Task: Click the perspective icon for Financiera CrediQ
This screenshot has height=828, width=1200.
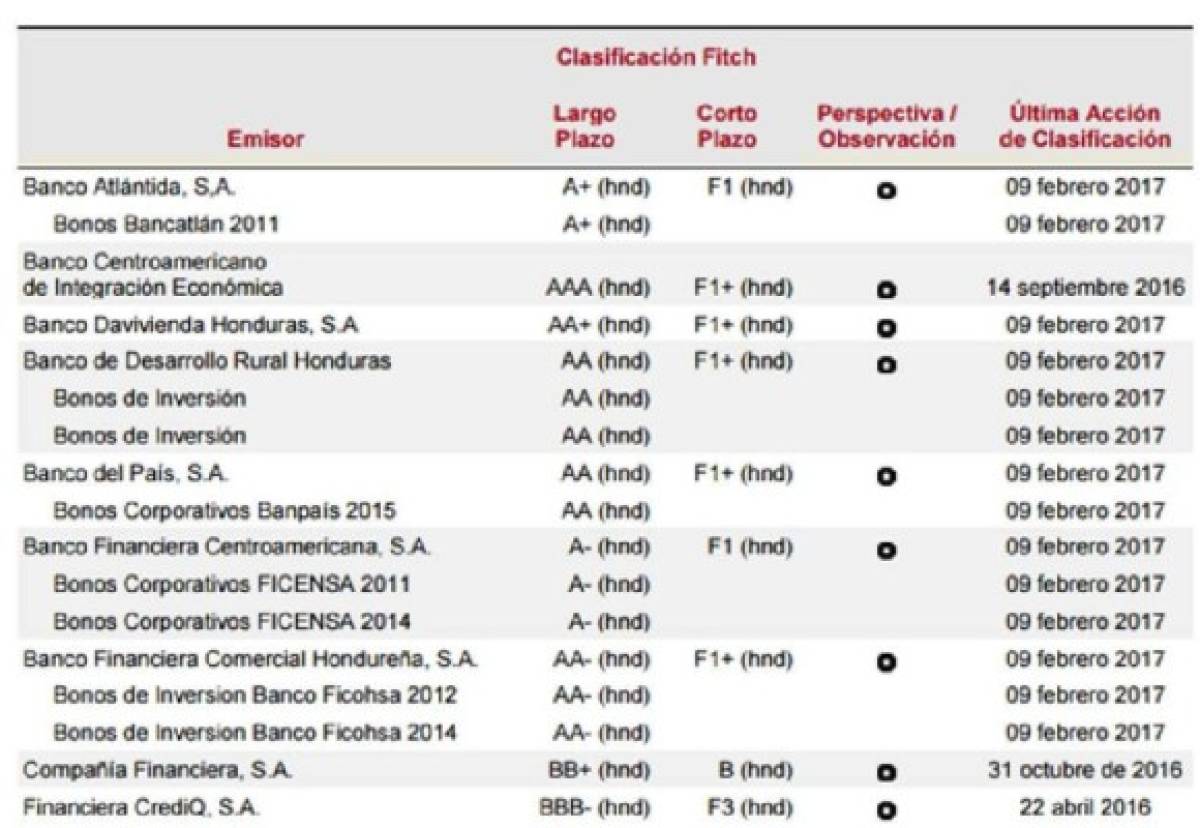Action: [886, 810]
